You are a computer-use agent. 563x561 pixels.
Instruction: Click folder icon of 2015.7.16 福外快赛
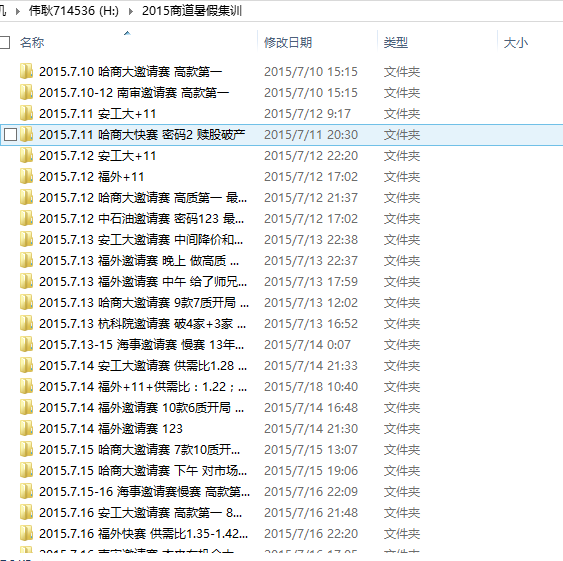coord(27,533)
